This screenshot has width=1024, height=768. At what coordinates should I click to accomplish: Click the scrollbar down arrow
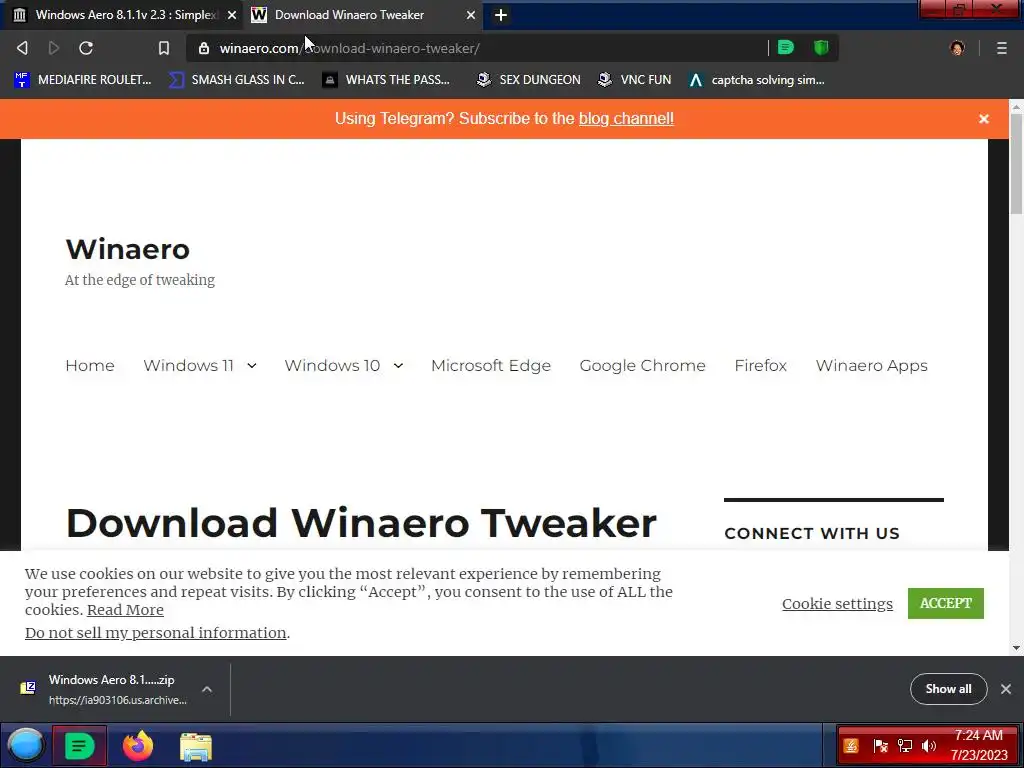pyautogui.click(x=1016, y=648)
